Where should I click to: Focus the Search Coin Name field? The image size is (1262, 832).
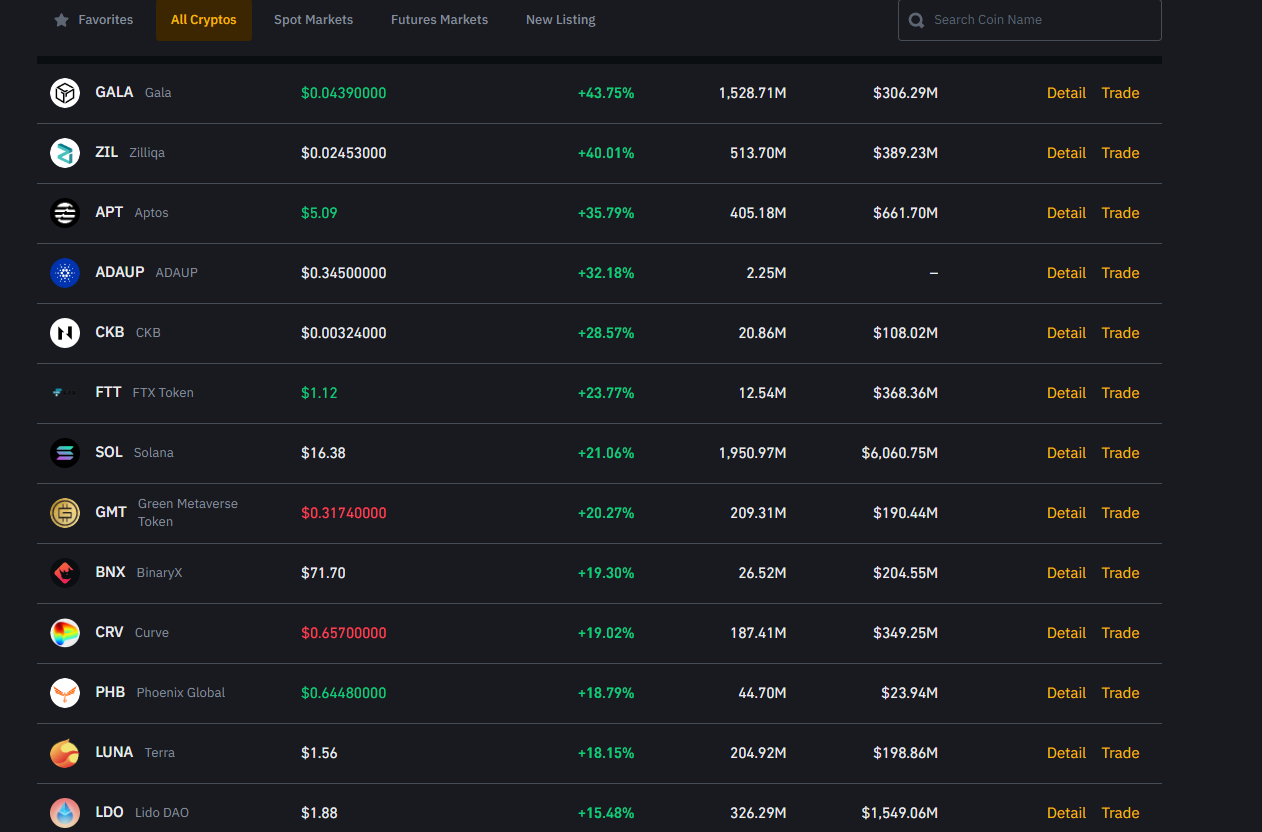coord(1040,20)
